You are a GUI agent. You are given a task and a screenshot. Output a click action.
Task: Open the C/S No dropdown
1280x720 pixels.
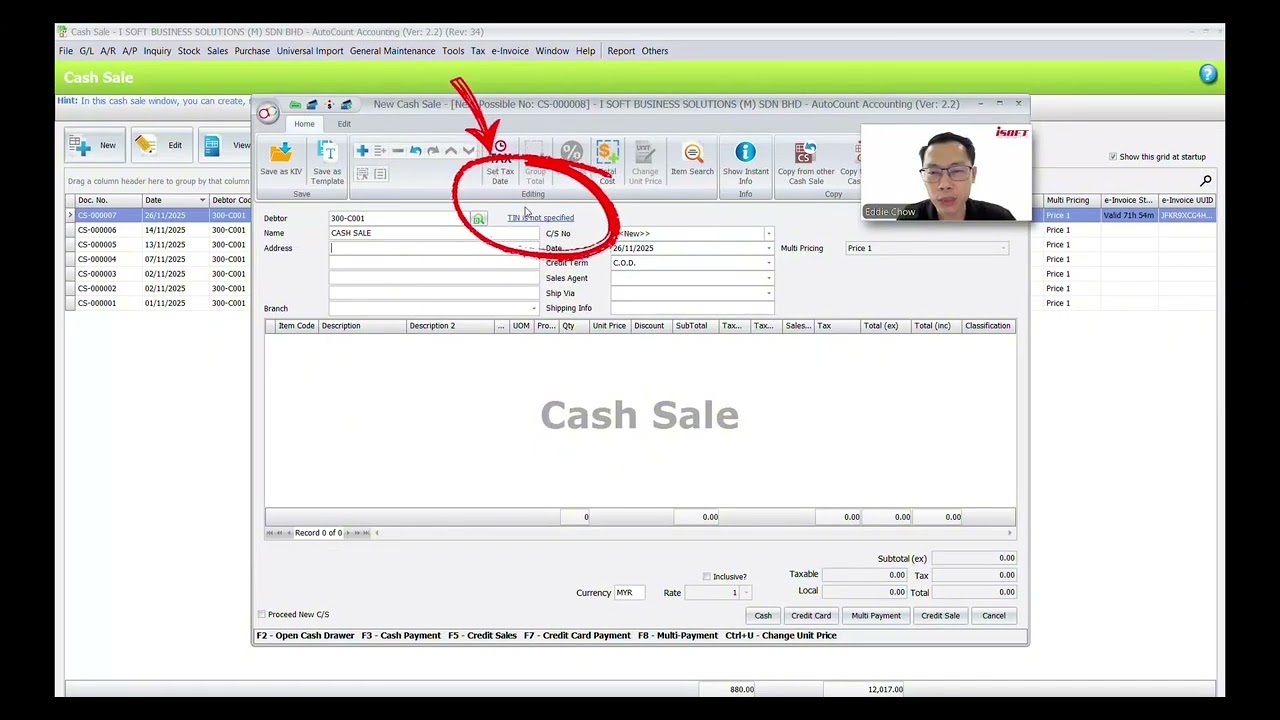(x=768, y=234)
